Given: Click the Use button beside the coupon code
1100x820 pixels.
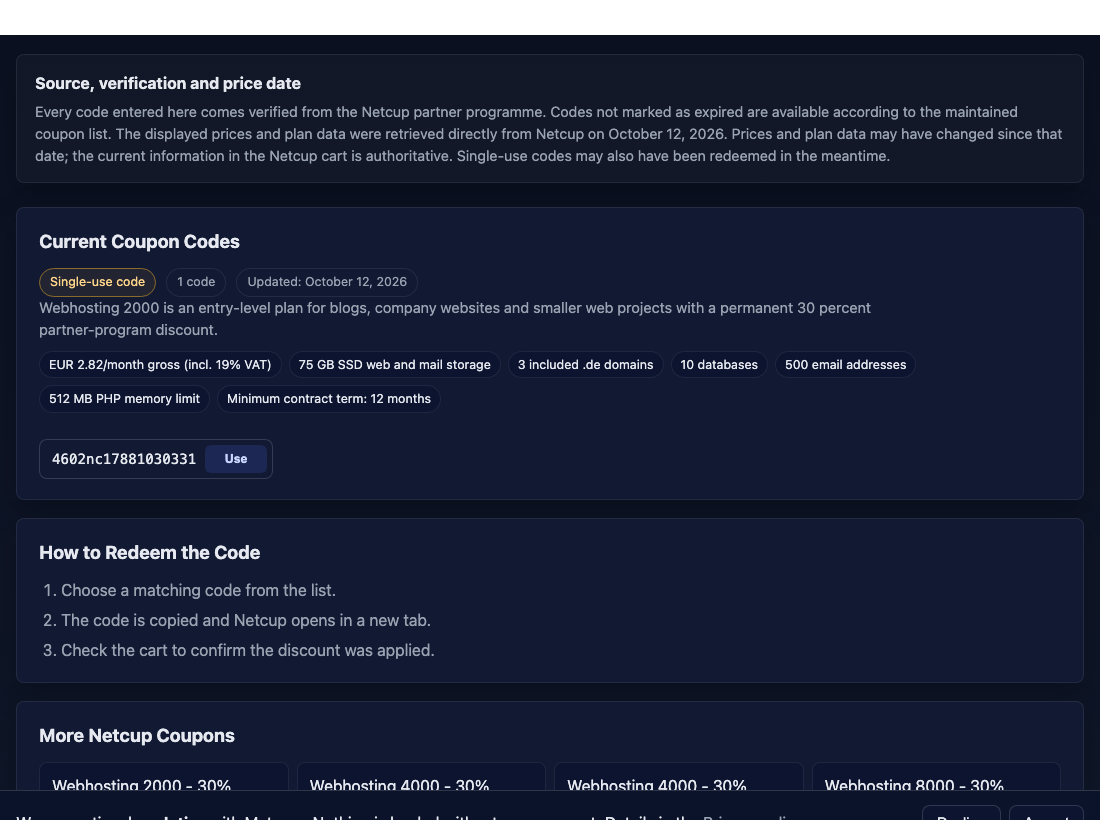Looking at the screenshot, I should (x=236, y=459).
